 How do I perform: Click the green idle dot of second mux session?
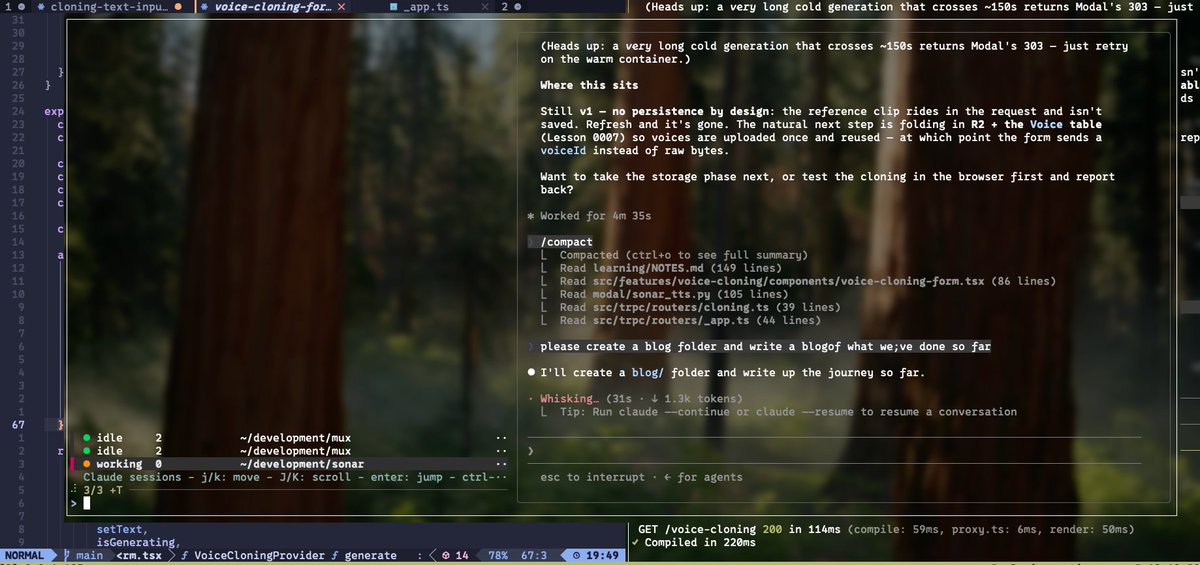(87, 451)
